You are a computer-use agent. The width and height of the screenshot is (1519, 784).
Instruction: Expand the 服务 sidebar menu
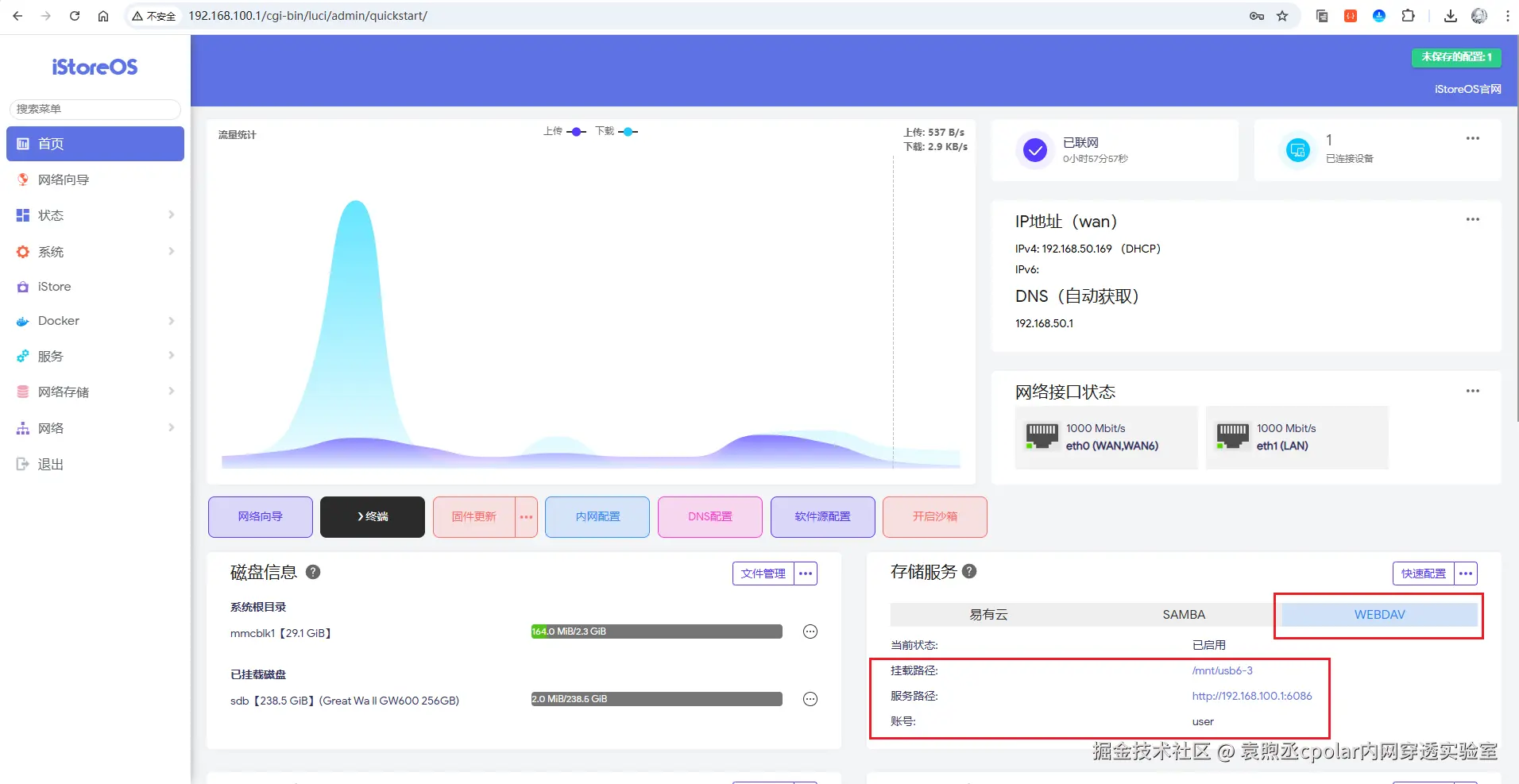click(95, 357)
